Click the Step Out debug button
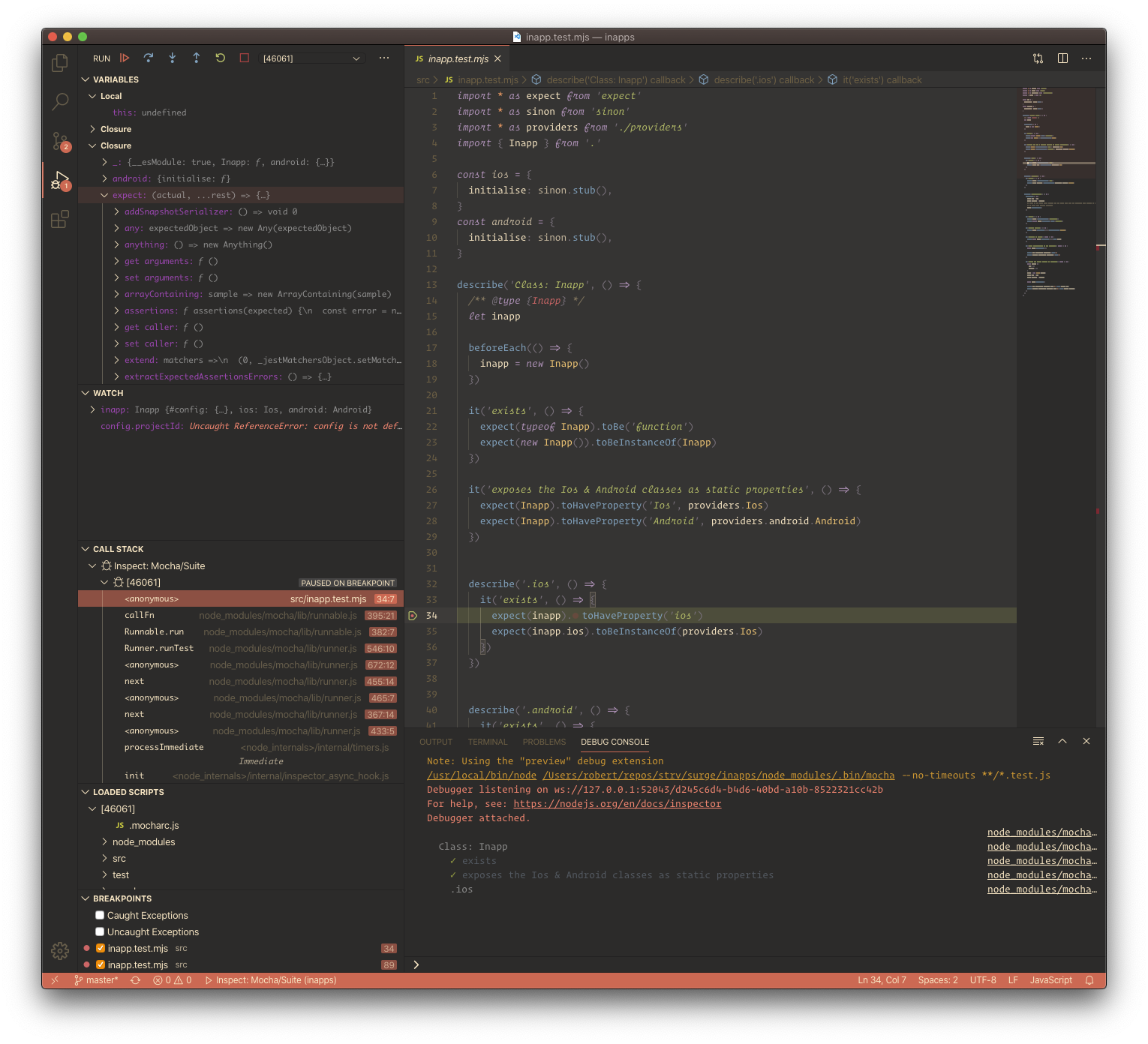 pyautogui.click(x=197, y=58)
